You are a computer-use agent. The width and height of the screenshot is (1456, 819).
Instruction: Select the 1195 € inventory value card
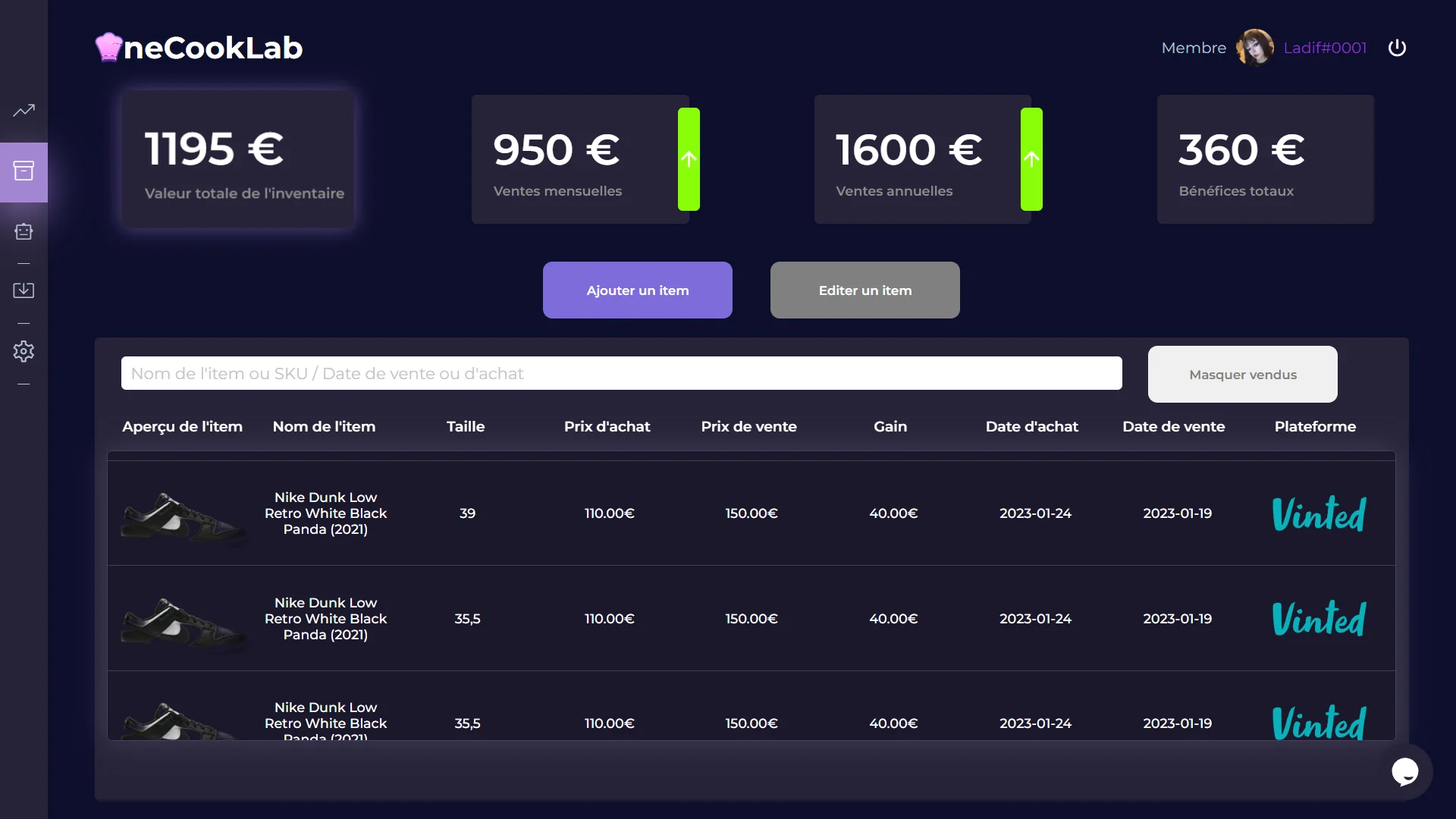pyautogui.click(x=238, y=159)
